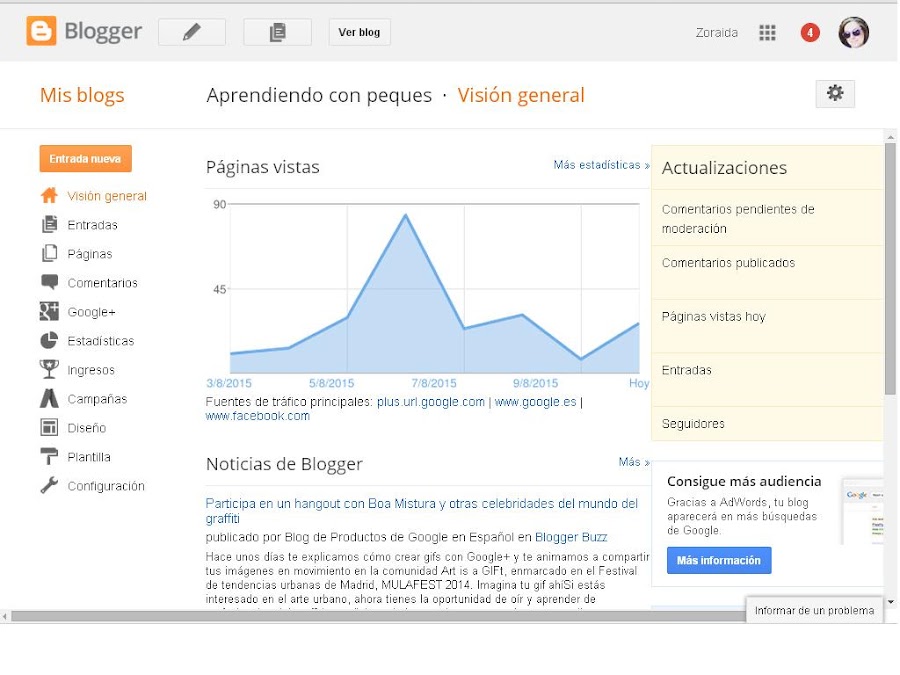This screenshot has height=675, width=900.
Task: Click Seguidores in Actualizaciones panel
Action: 693,424
